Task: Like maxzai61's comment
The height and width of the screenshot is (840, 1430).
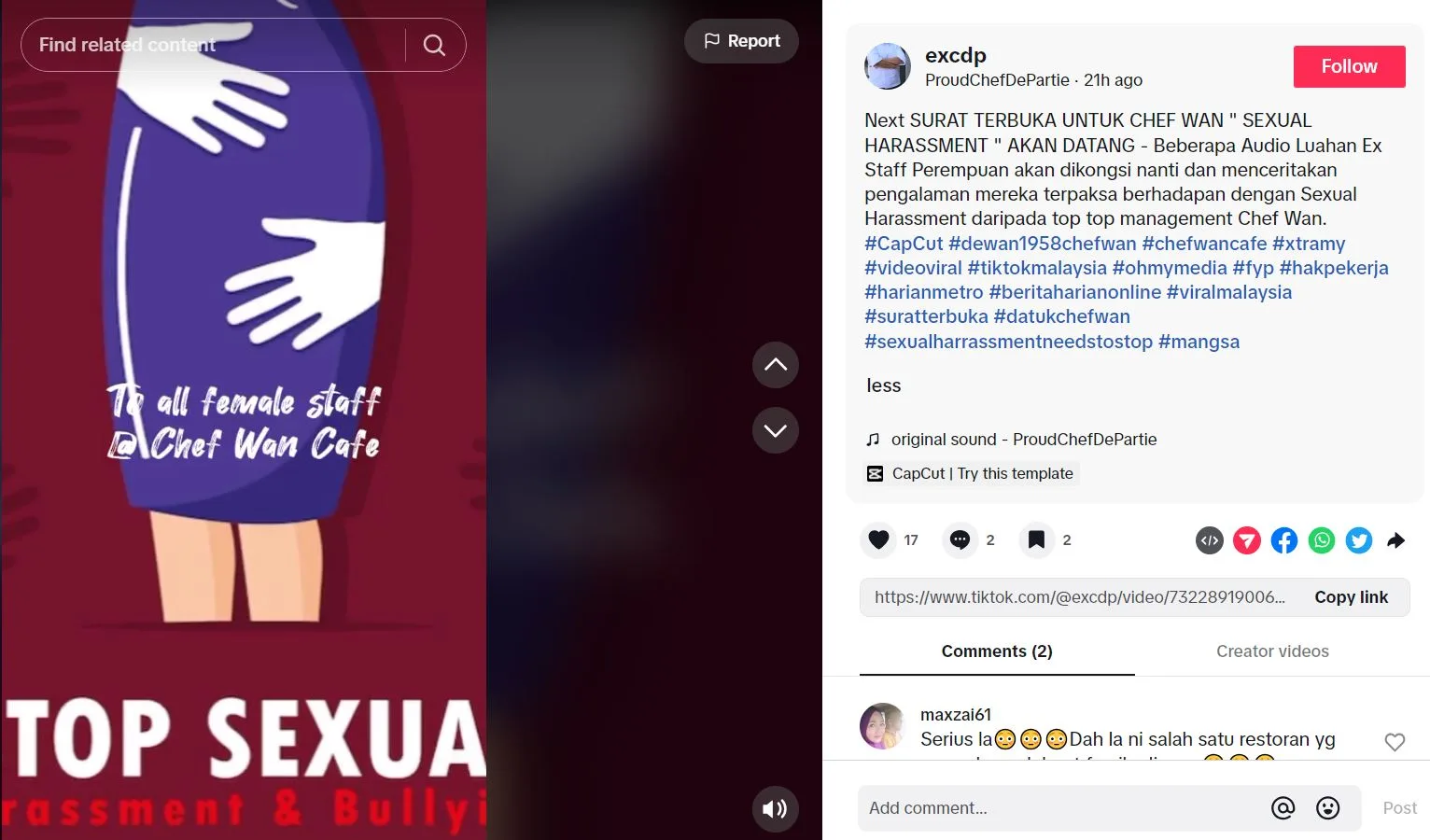Action: pyautogui.click(x=1395, y=742)
